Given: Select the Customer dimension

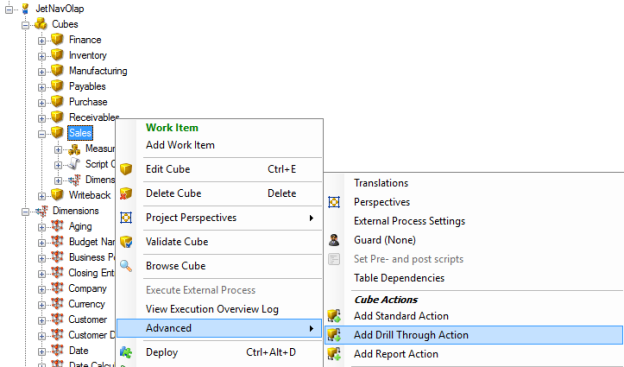Looking at the screenshot, I should pyautogui.click(x=88, y=320).
